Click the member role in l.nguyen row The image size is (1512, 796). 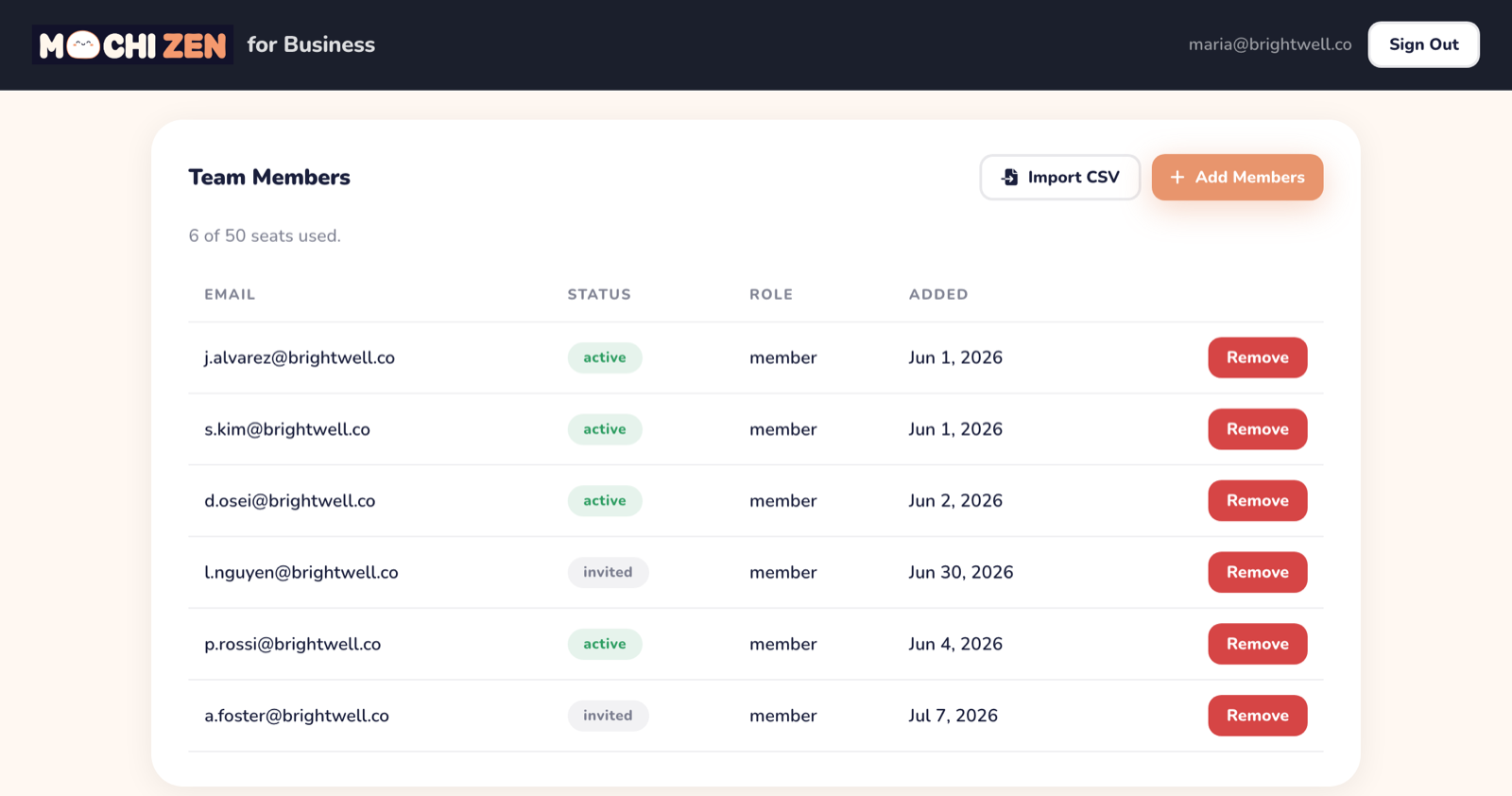783,572
